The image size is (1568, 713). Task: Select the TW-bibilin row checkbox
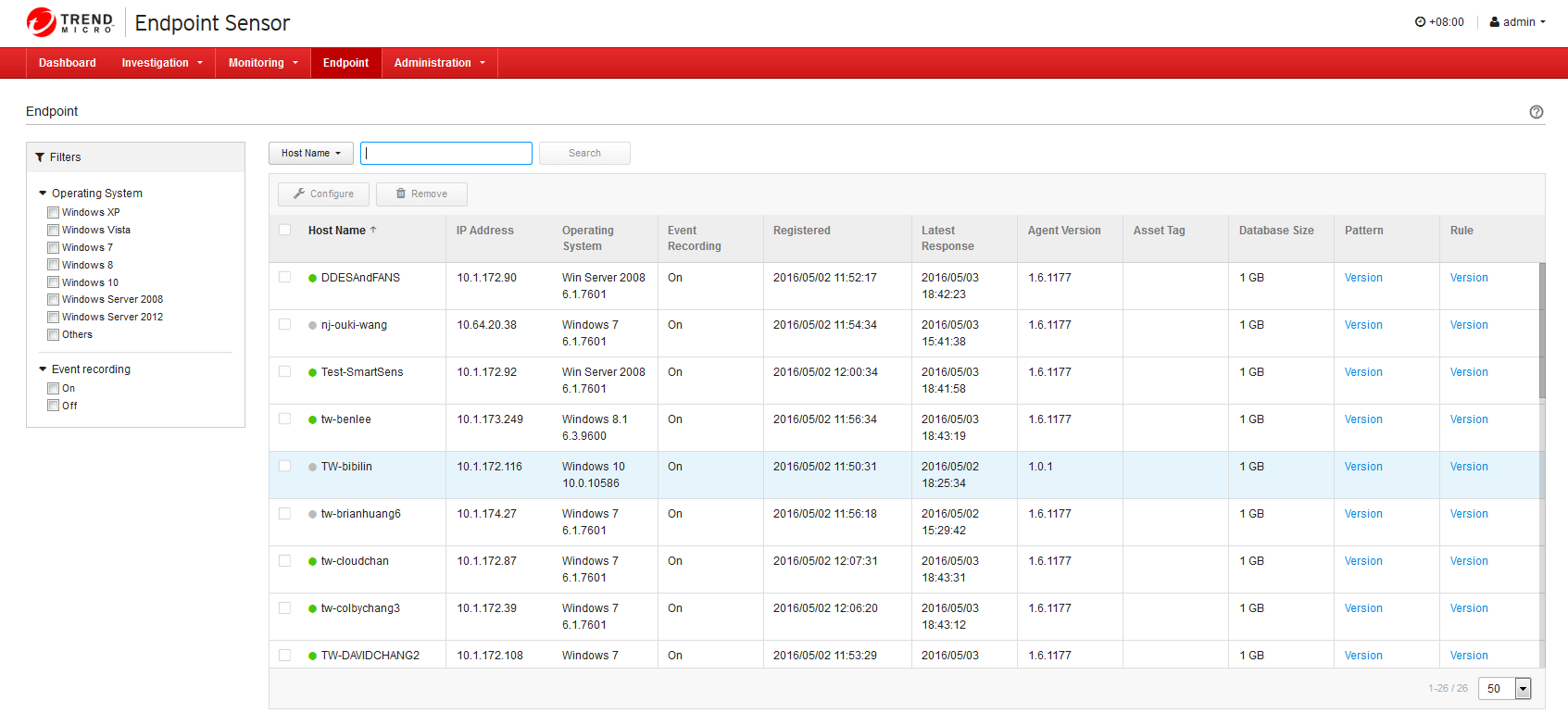click(284, 467)
